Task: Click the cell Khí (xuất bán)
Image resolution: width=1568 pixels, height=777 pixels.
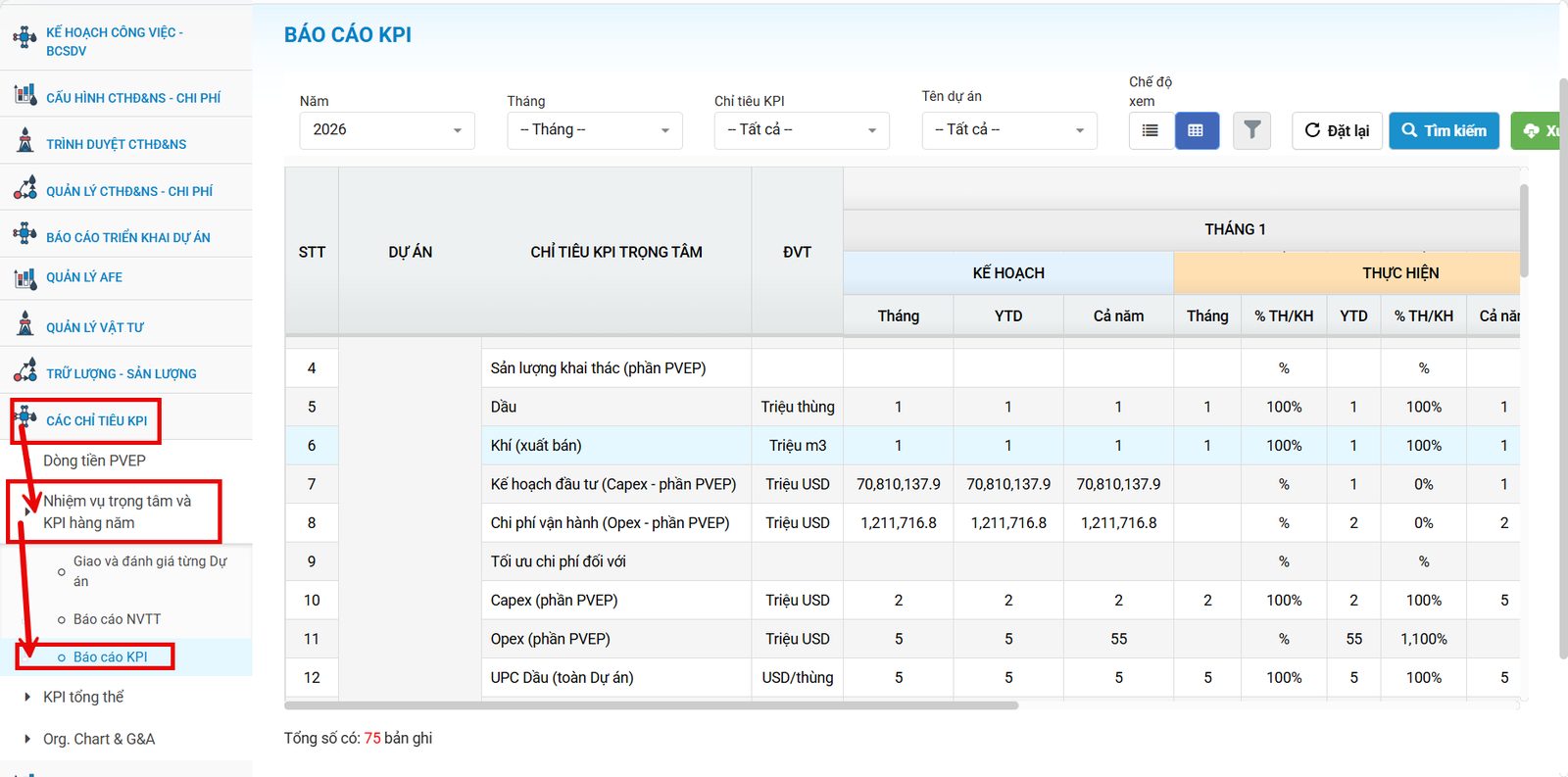Action: pyautogui.click(x=615, y=445)
